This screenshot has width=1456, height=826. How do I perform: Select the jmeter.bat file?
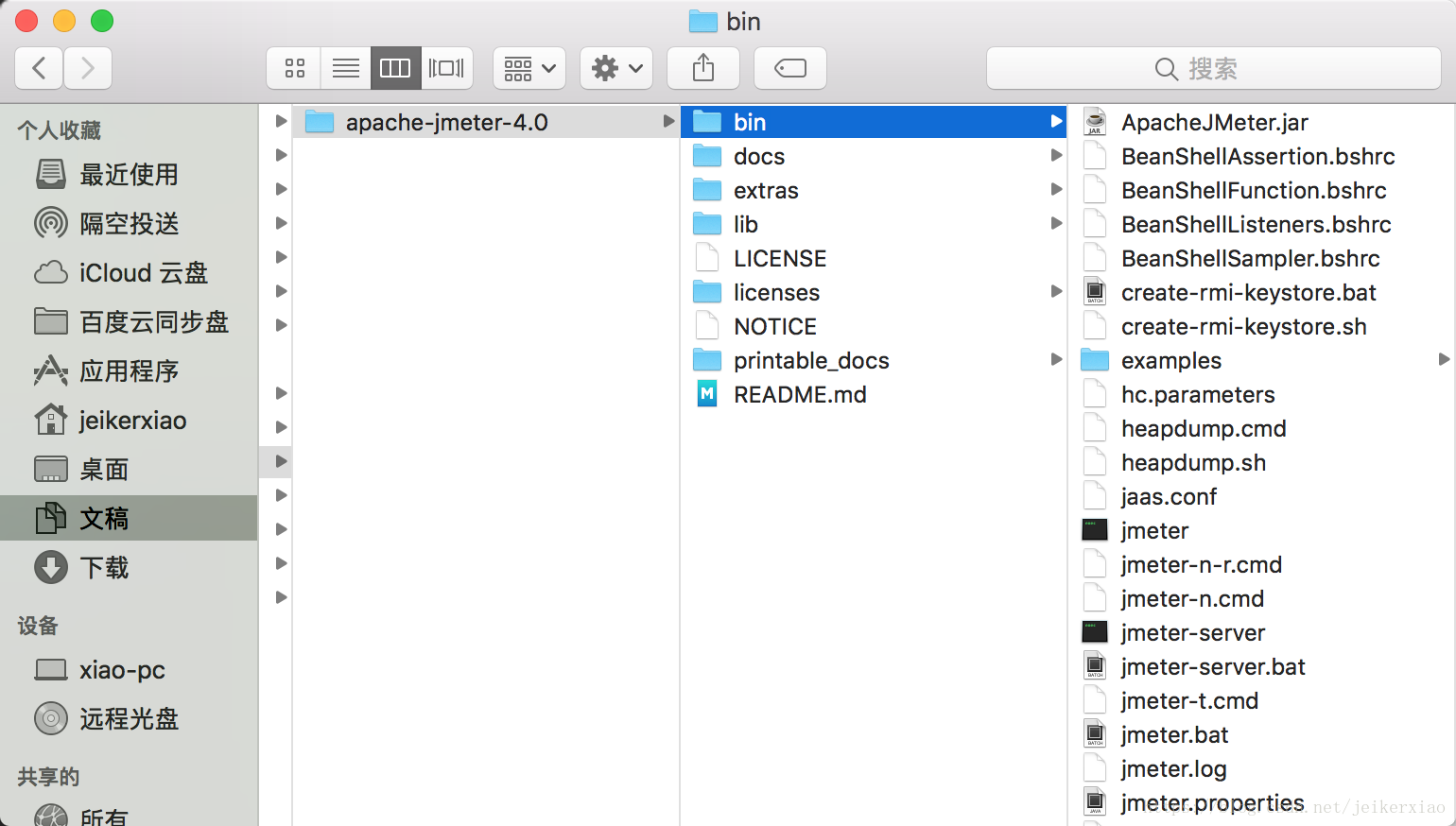point(1262,734)
